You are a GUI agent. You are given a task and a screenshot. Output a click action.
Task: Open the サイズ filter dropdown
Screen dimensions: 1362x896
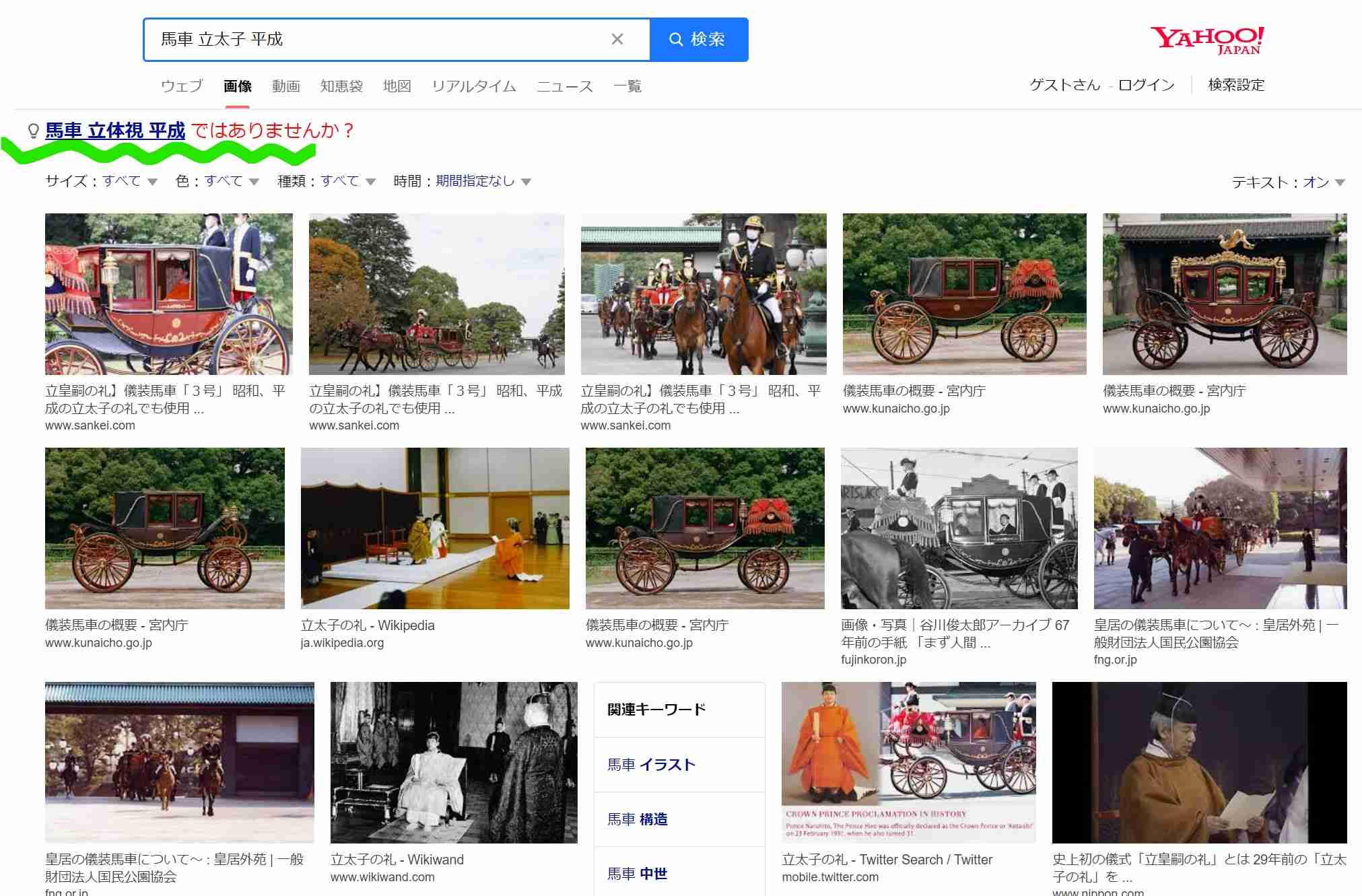coord(122,181)
